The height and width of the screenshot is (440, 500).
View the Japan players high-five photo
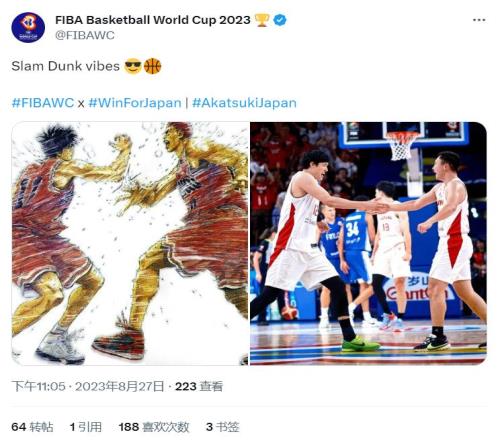click(368, 244)
